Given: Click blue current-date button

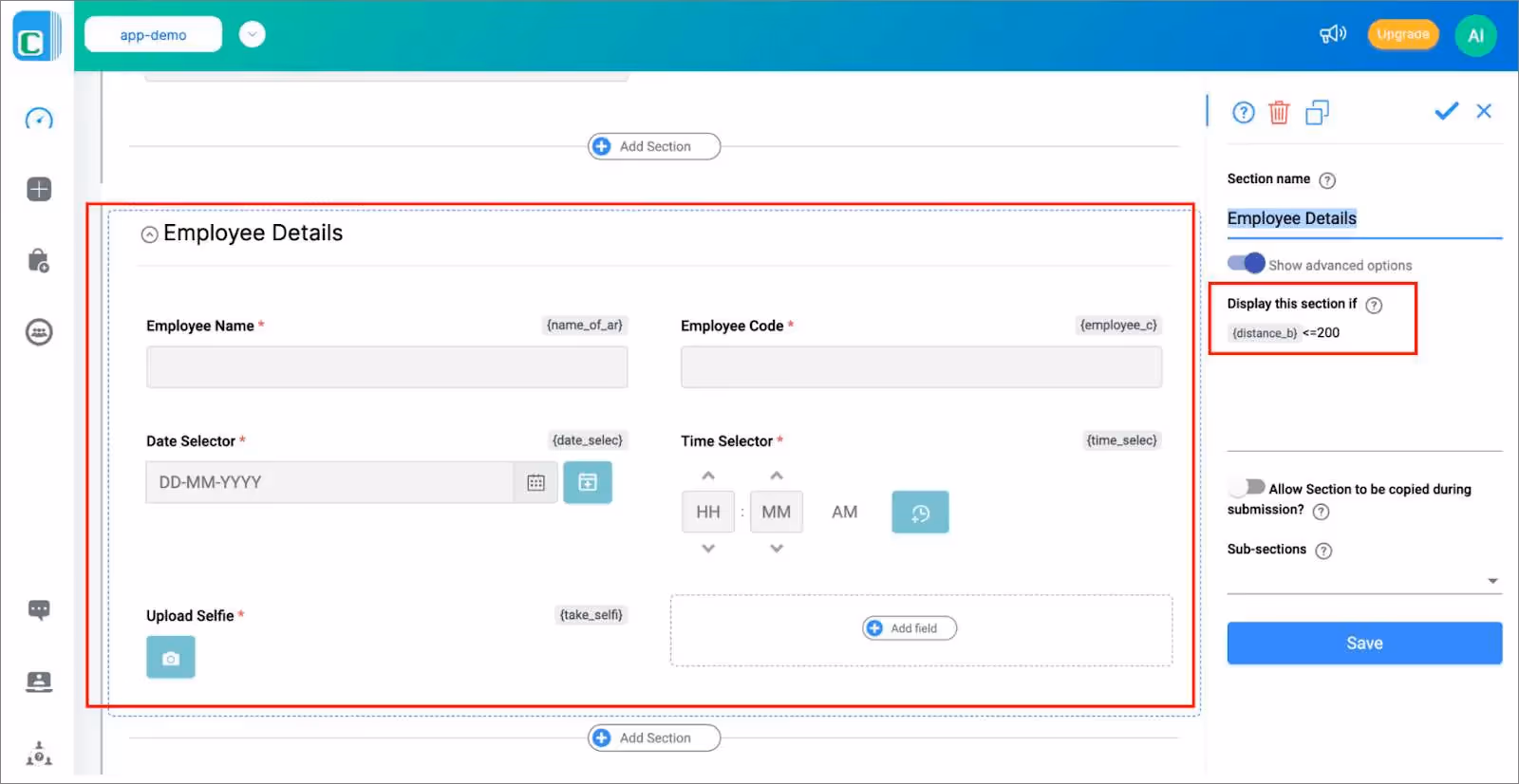Looking at the screenshot, I should coord(588,482).
